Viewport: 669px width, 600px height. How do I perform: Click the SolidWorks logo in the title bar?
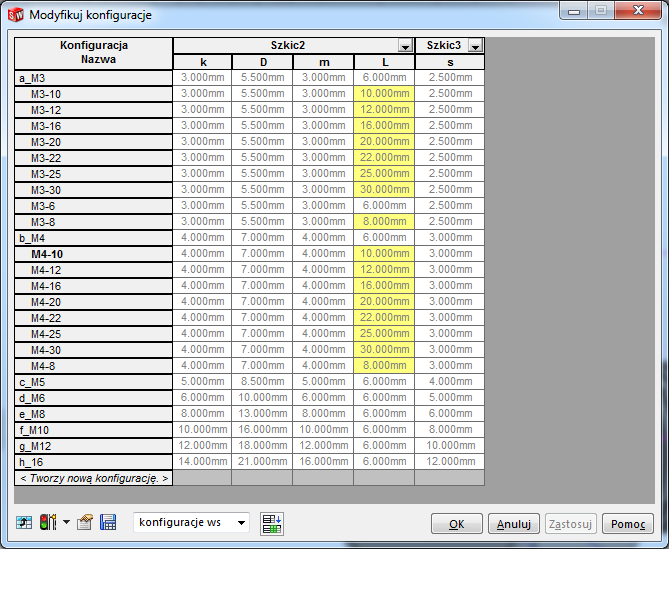coord(15,15)
